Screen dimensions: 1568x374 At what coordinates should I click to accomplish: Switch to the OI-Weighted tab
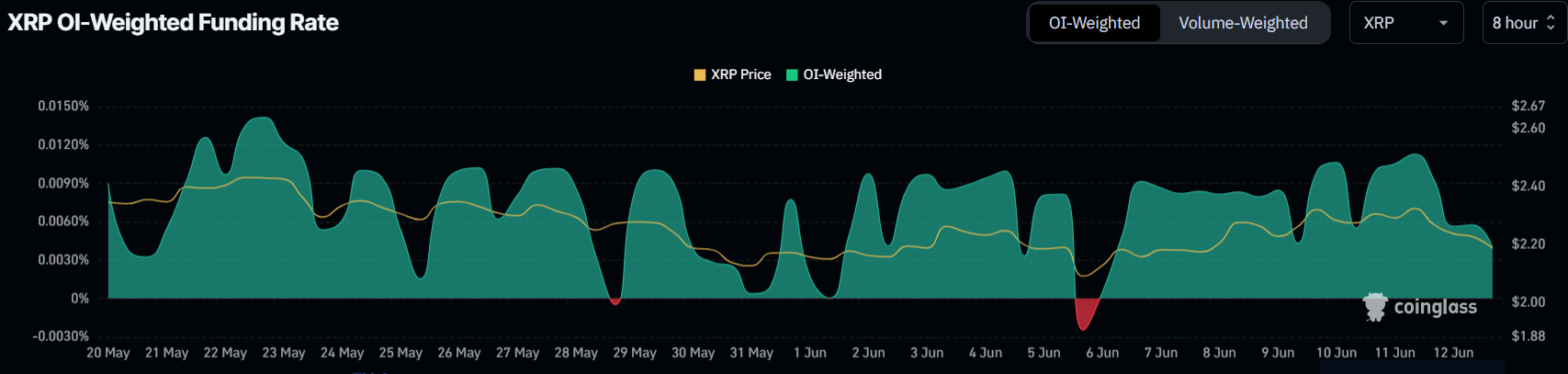(1094, 23)
